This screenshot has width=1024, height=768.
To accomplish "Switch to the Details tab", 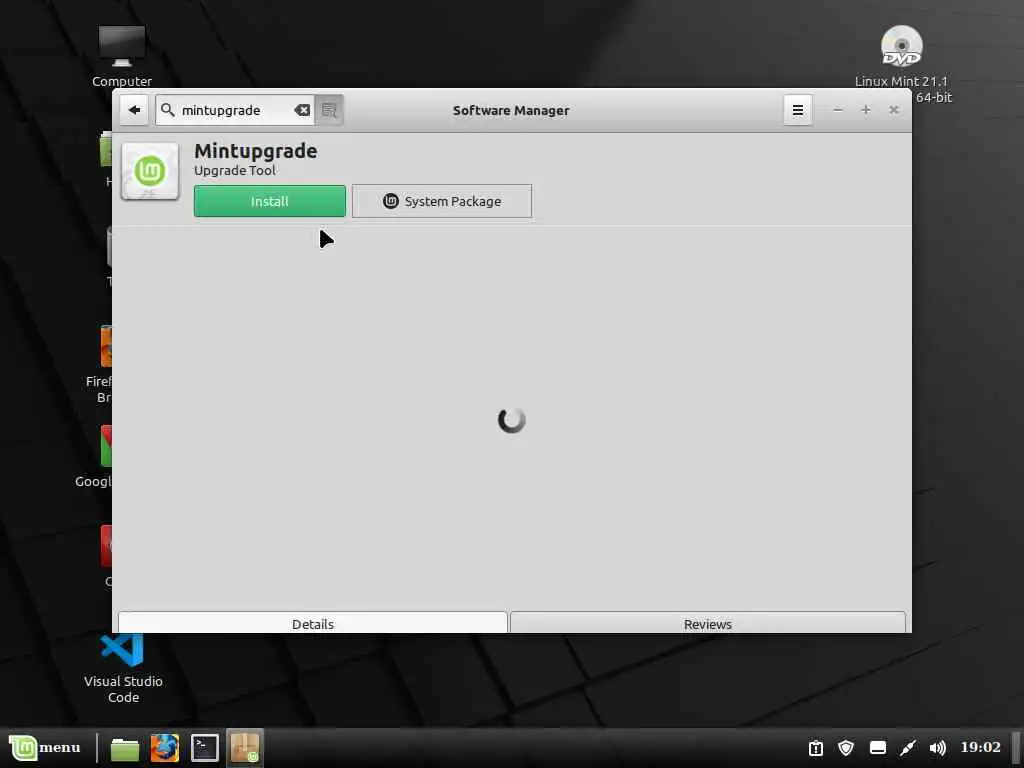I will point(313,623).
